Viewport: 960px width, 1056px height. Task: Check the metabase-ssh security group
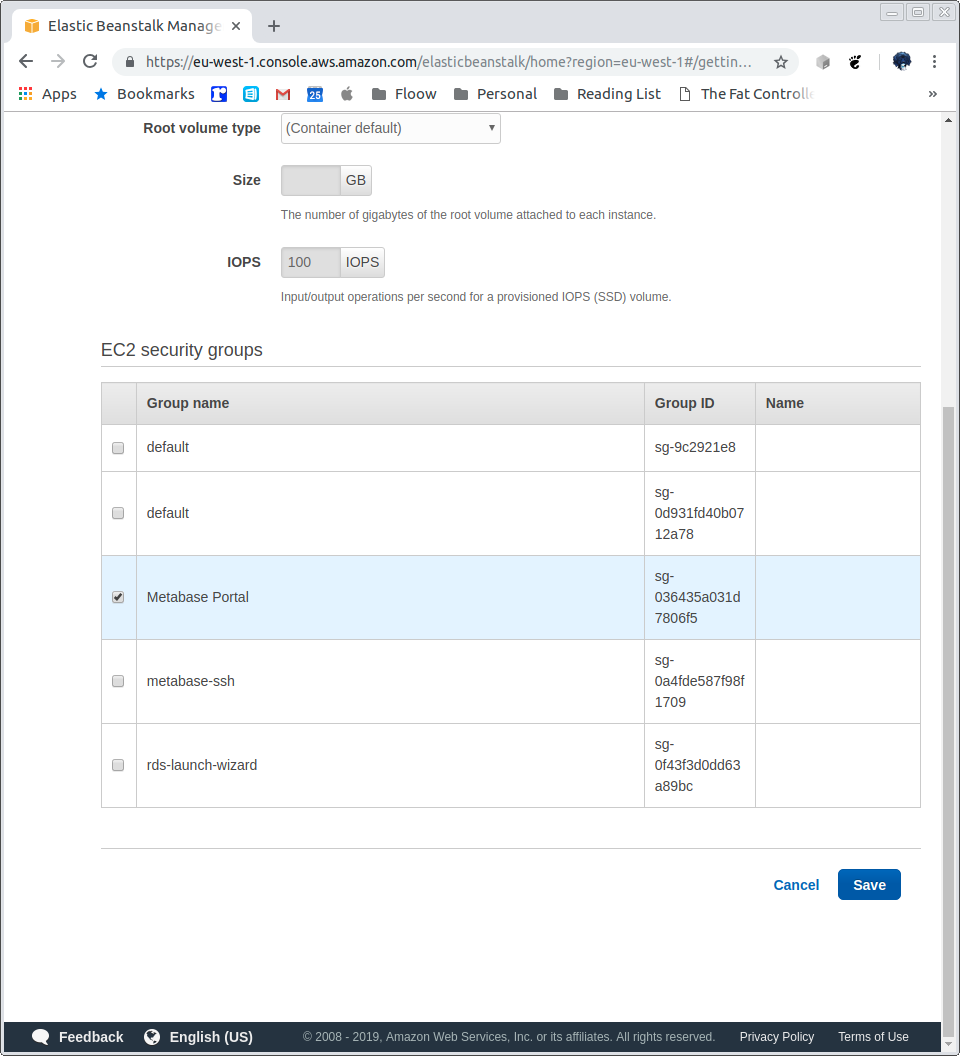click(x=118, y=681)
